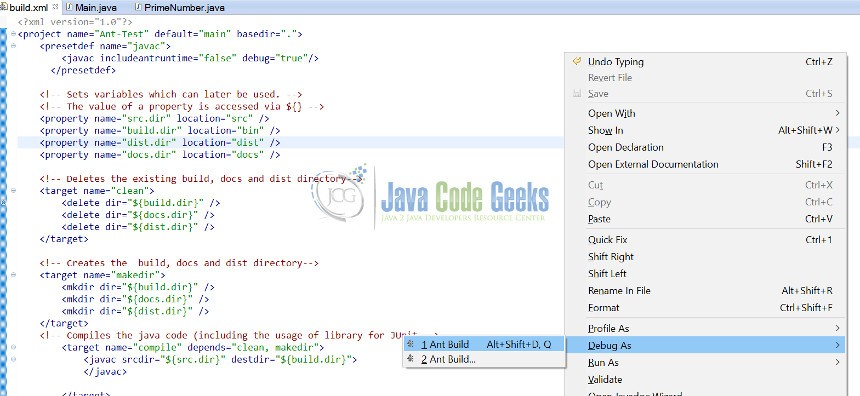Expand the Profile As submenu arrow
The image size is (860, 396).
[838, 328]
